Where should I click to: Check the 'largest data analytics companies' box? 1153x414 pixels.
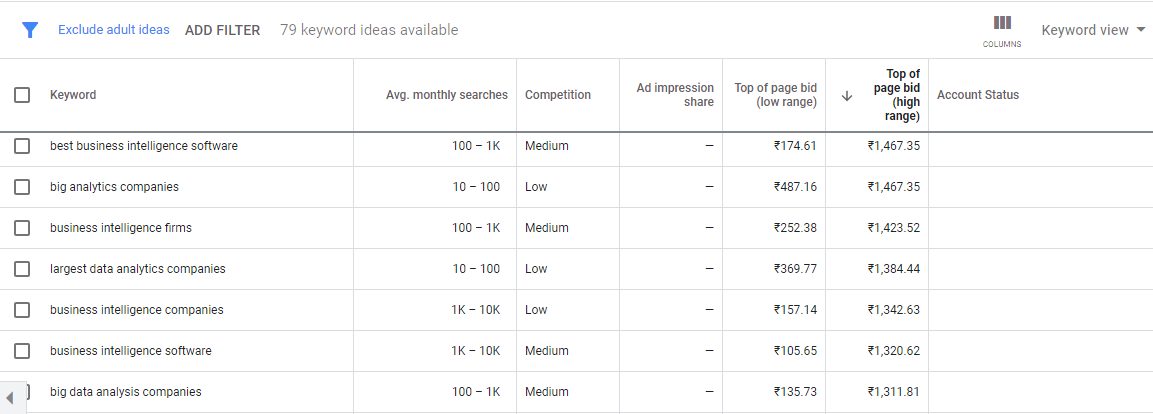point(22,269)
